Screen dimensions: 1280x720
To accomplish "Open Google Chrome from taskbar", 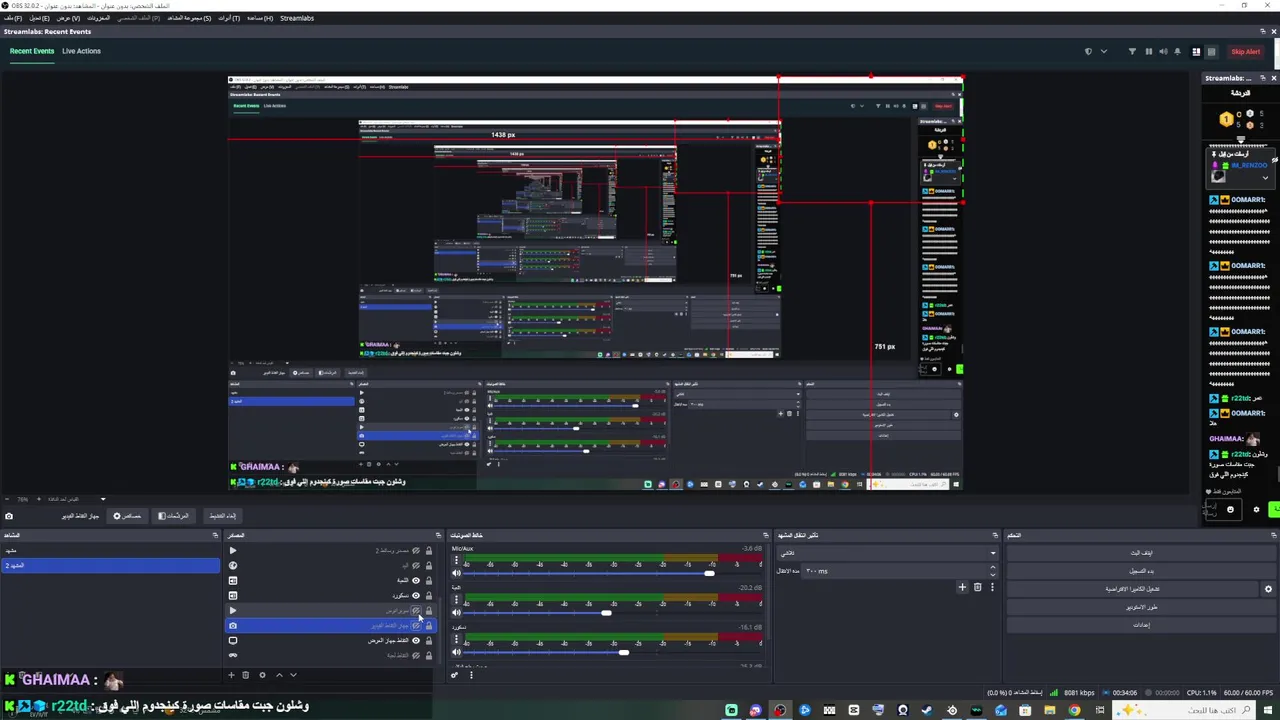I will 1074,710.
